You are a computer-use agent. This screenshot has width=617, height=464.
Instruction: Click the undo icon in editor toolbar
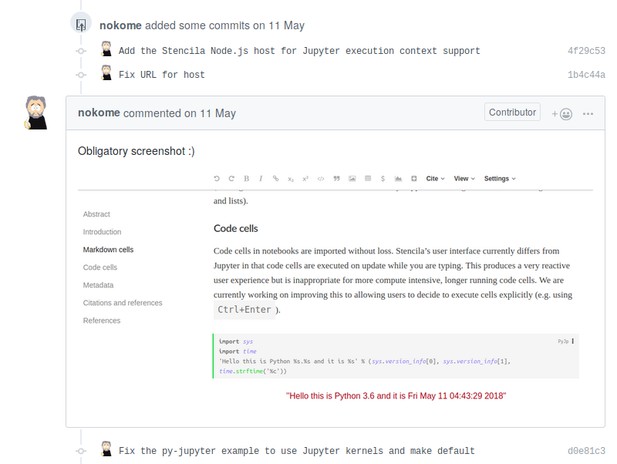[x=216, y=178]
